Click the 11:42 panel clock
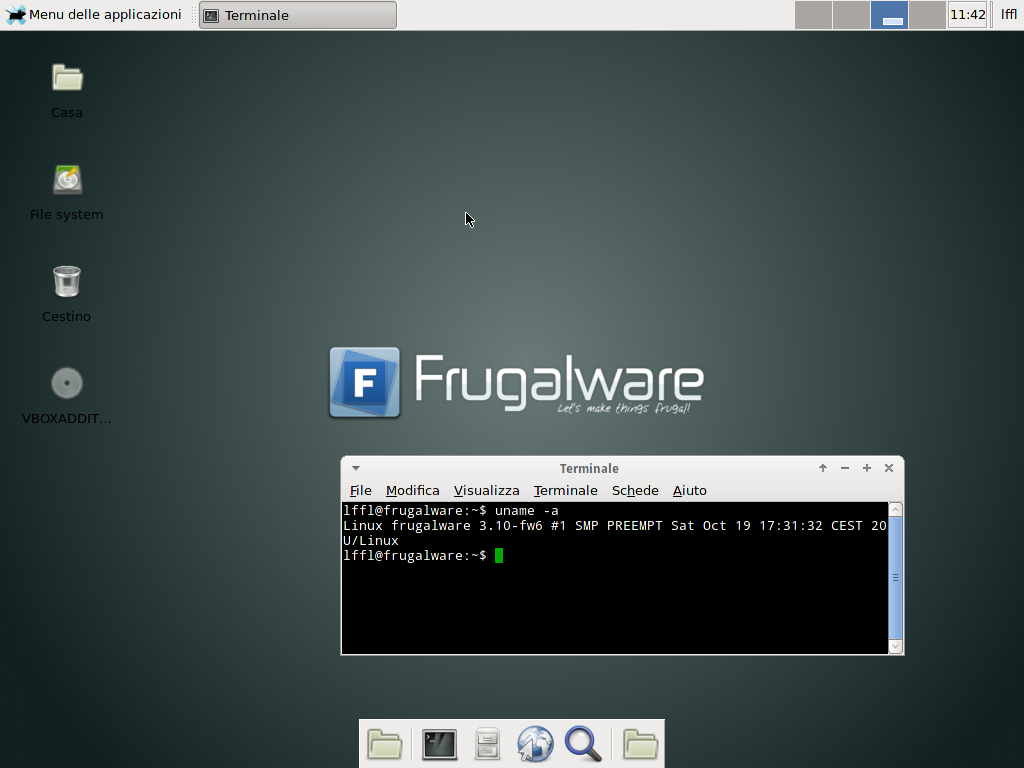This screenshot has width=1024, height=768. tap(967, 14)
